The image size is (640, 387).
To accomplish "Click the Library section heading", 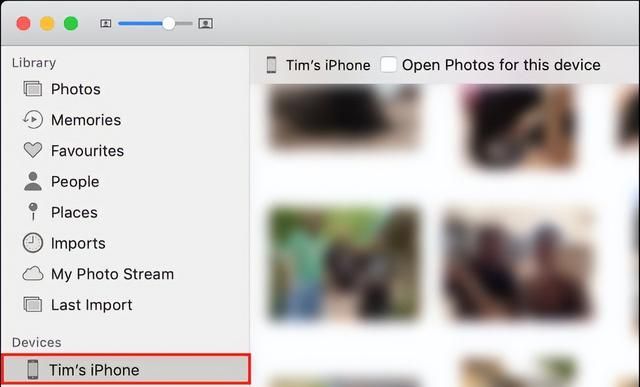I will (x=34, y=63).
